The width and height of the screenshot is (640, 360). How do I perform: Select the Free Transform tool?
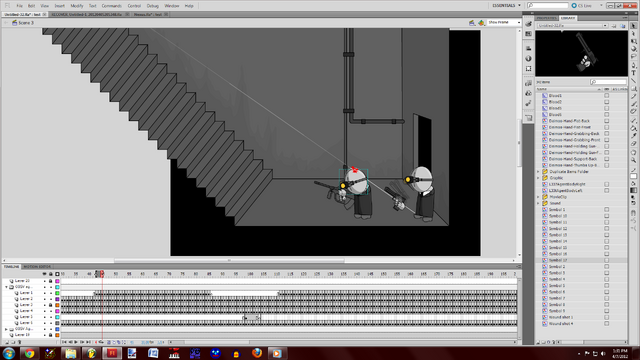633,41
